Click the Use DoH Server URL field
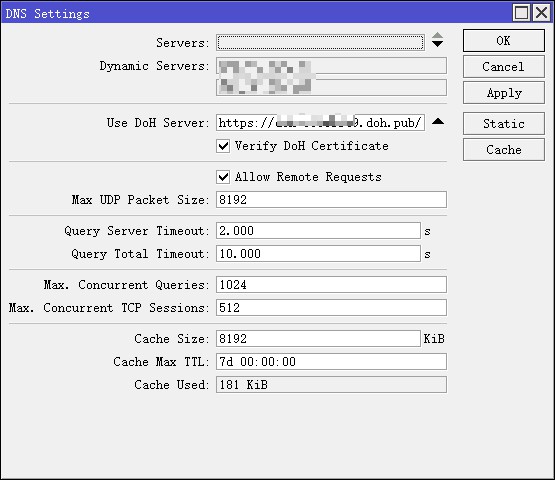Viewport: 555px width, 480px height. click(320, 123)
